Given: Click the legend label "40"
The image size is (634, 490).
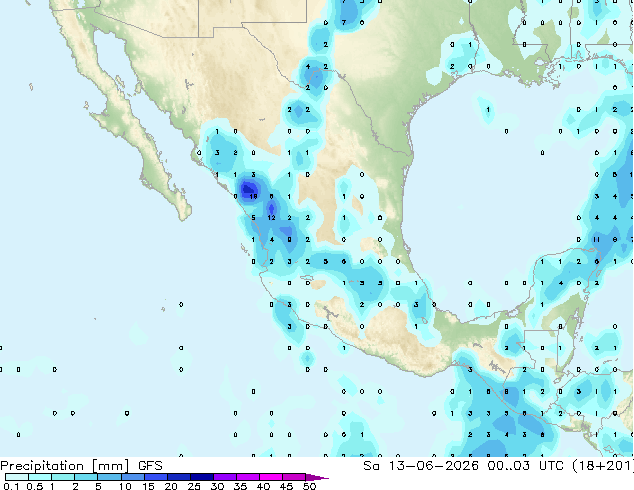Looking at the screenshot, I should [x=263, y=486].
